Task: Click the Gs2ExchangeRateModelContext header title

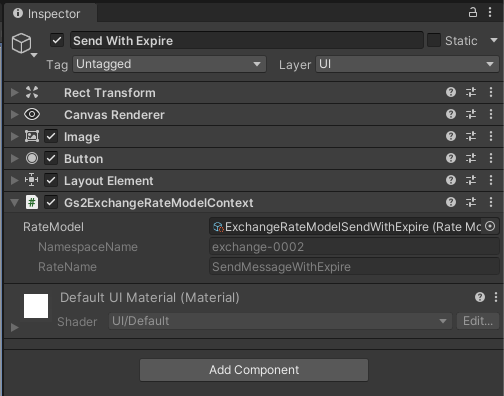Action: 159,203
